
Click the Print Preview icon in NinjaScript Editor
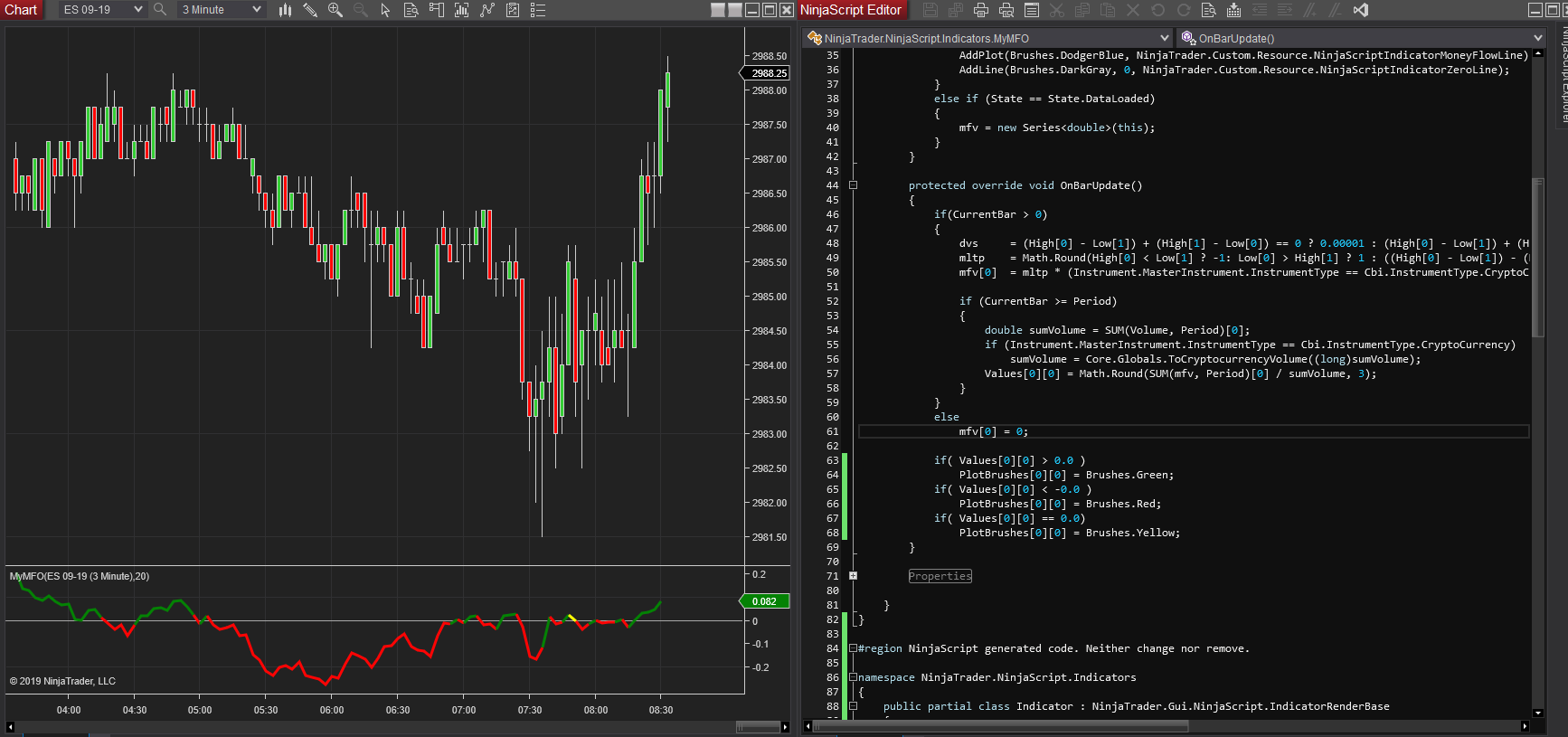coord(1006,10)
